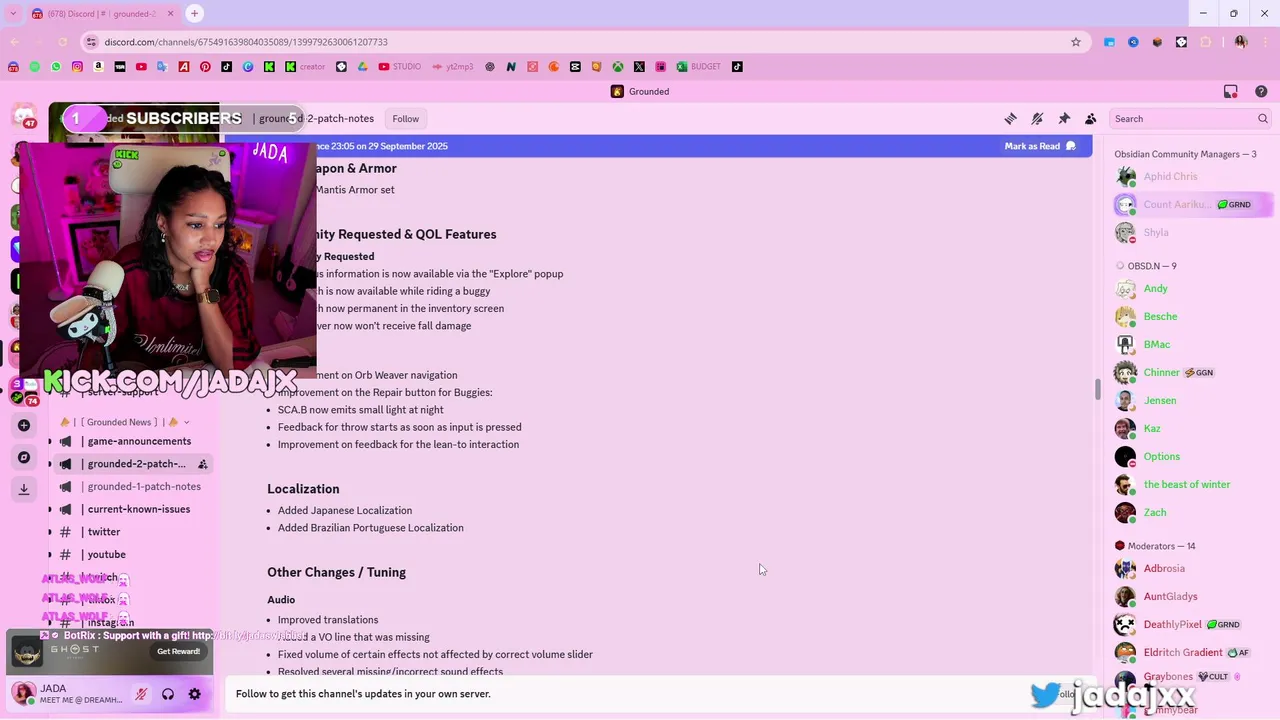Open the BUDGET spreadsheet bookmark

click(698, 67)
